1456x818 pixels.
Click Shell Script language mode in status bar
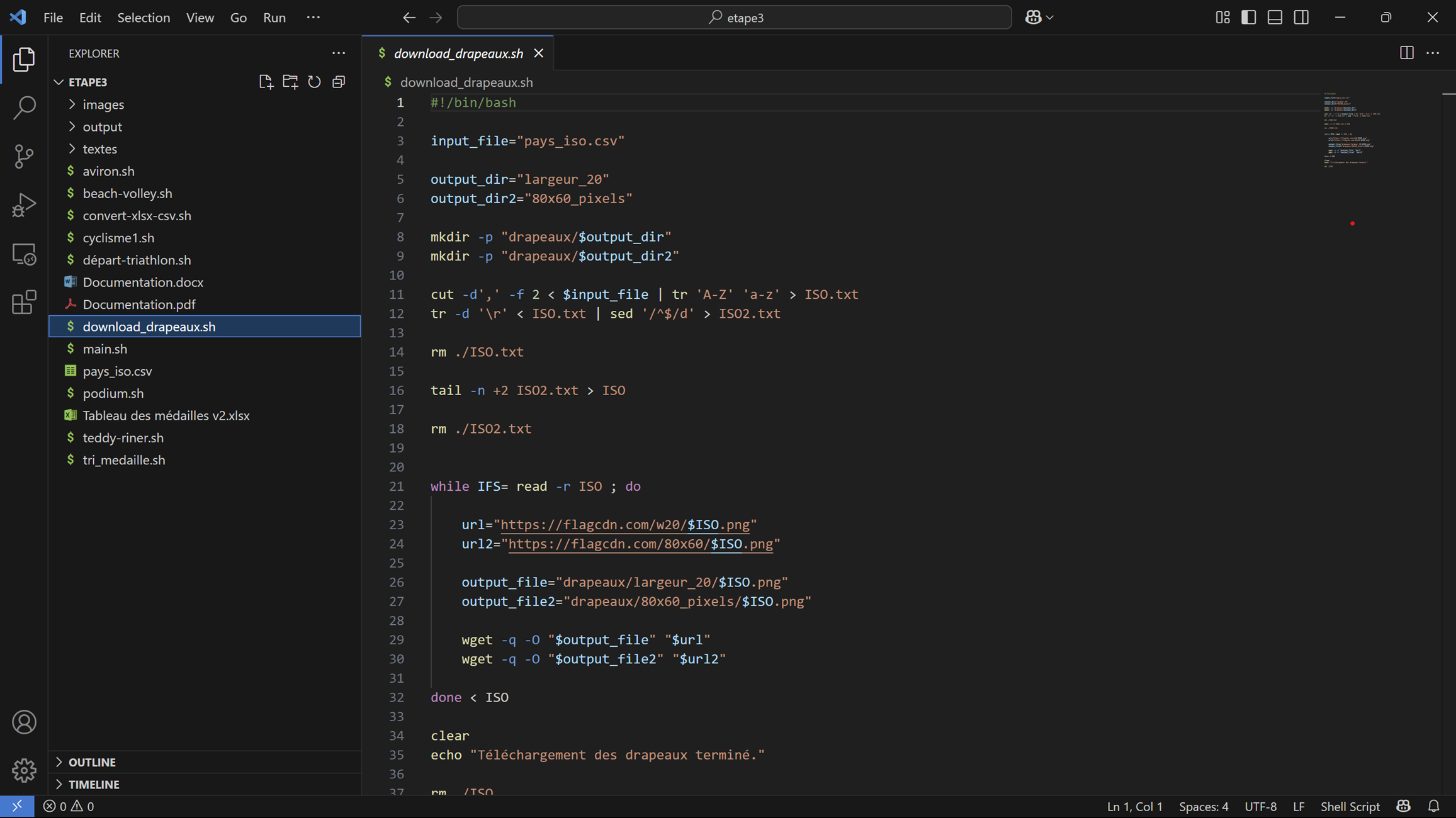[x=1350, y=806]
